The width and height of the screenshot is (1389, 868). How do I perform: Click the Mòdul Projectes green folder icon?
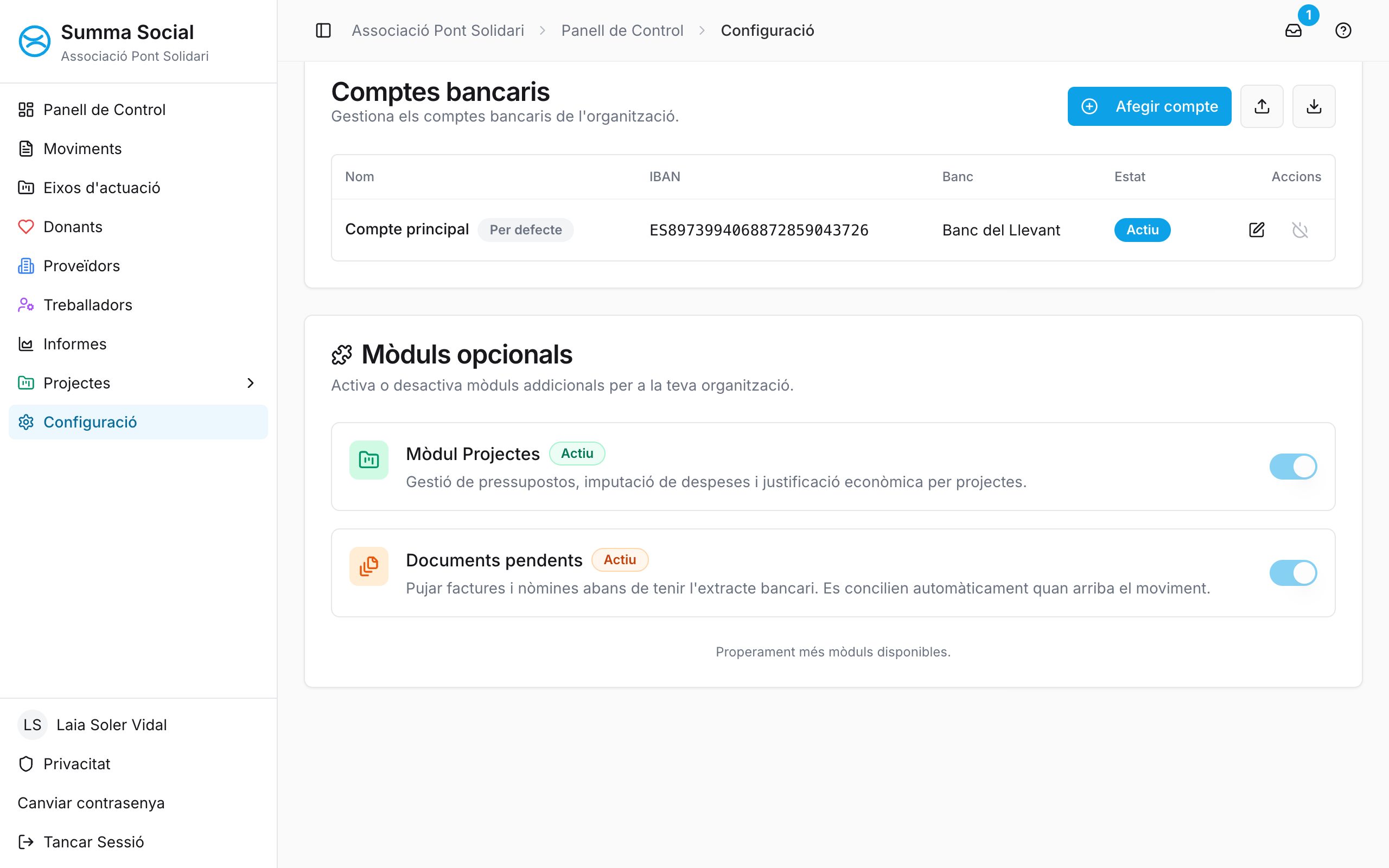(368, 459)
